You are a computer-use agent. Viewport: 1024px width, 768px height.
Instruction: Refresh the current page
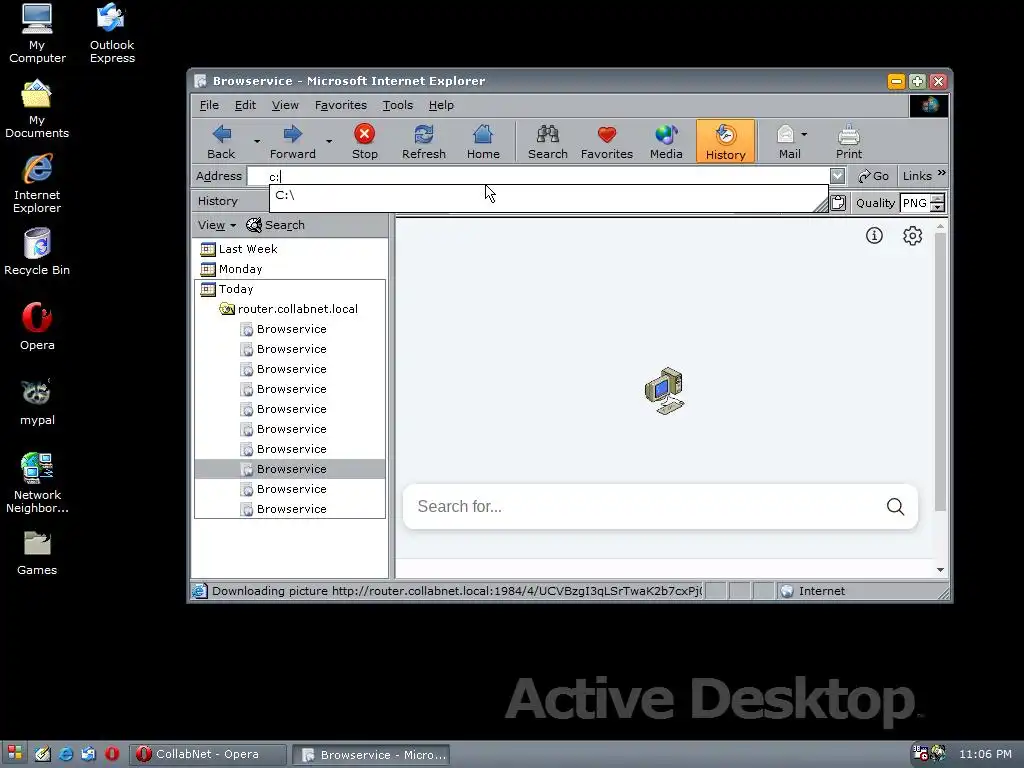point(424,141)
